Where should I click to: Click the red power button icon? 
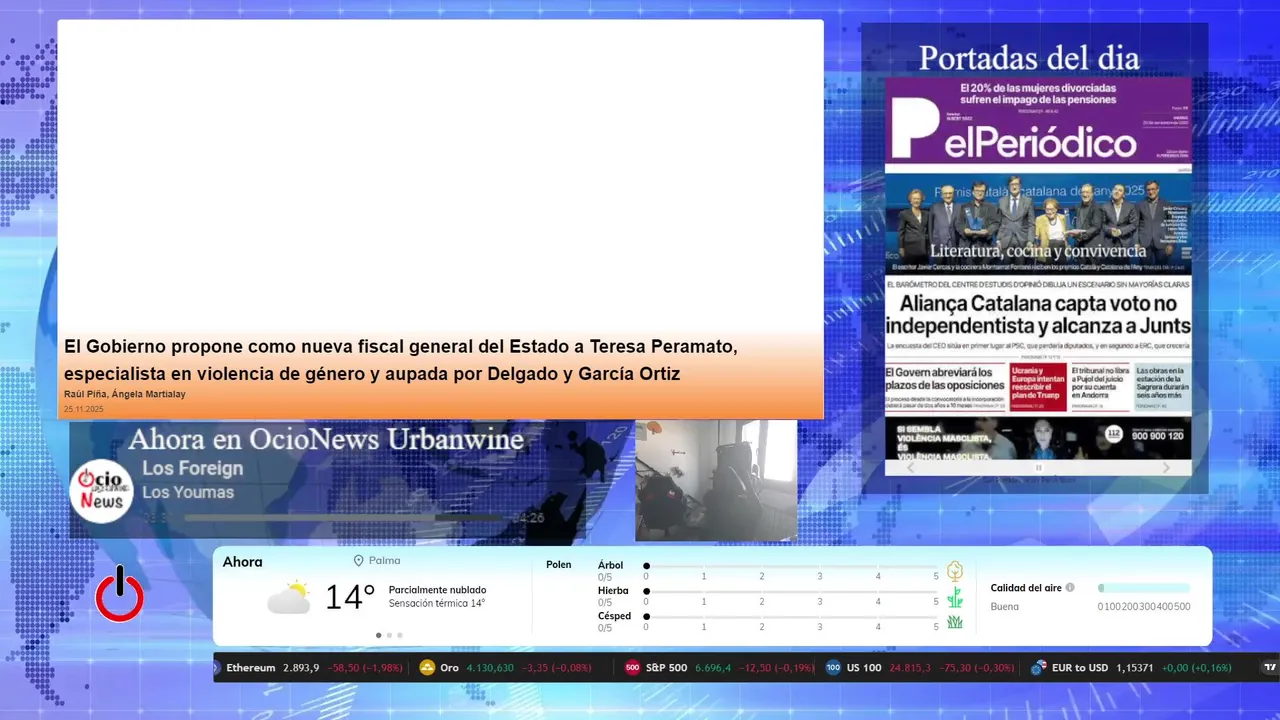[120, 594]
